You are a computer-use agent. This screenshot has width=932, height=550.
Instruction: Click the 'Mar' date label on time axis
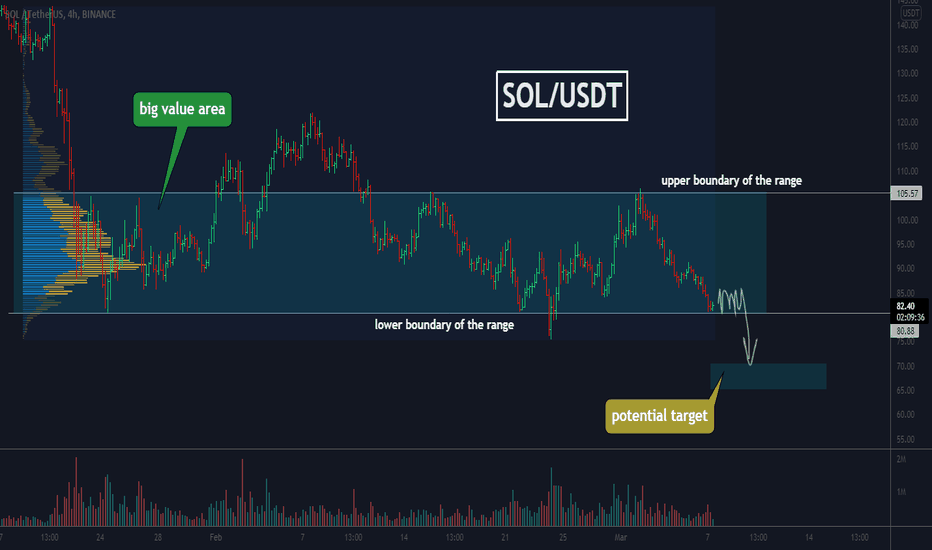tap(621, 538)
